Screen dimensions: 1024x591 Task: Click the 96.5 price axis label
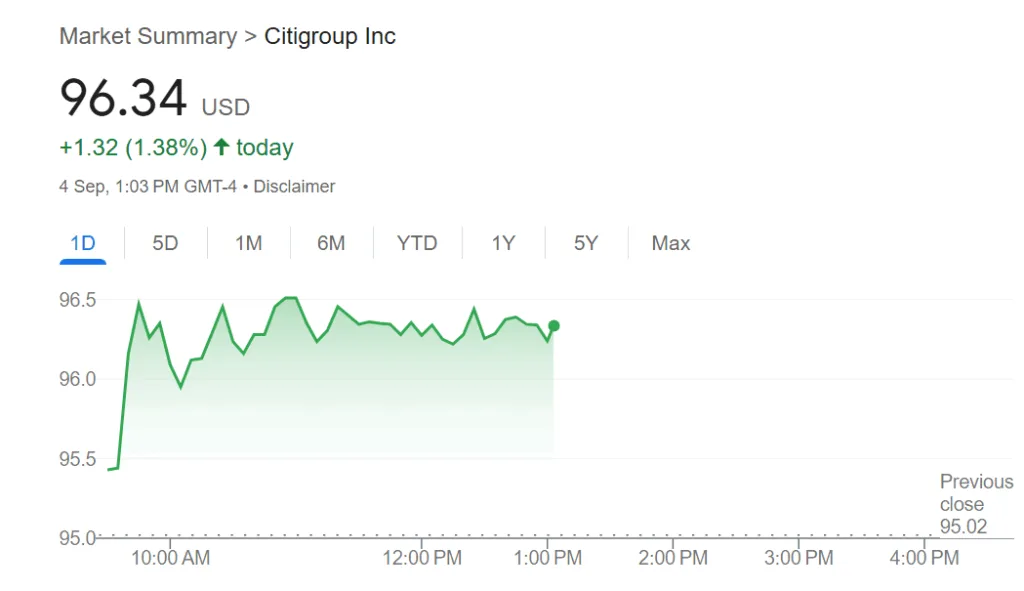click(x=78, y=300)
